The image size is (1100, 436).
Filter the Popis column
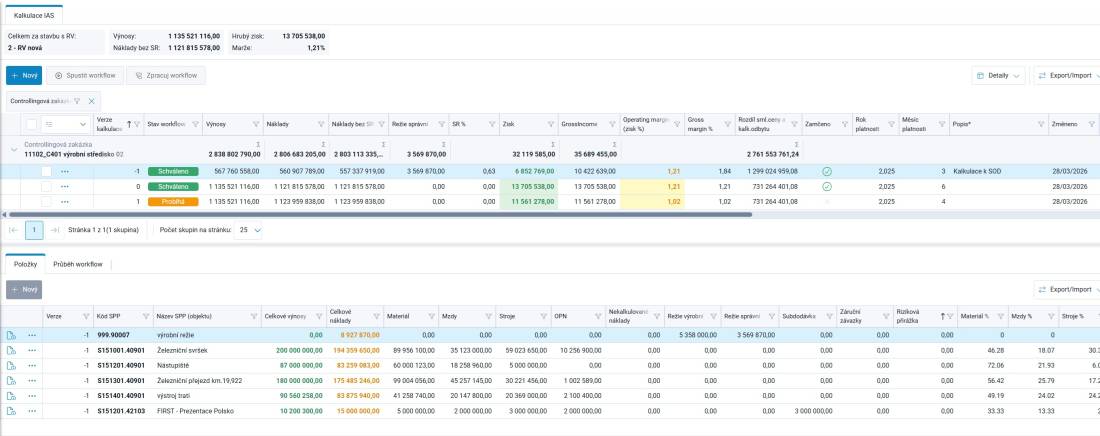(1041, 124)
